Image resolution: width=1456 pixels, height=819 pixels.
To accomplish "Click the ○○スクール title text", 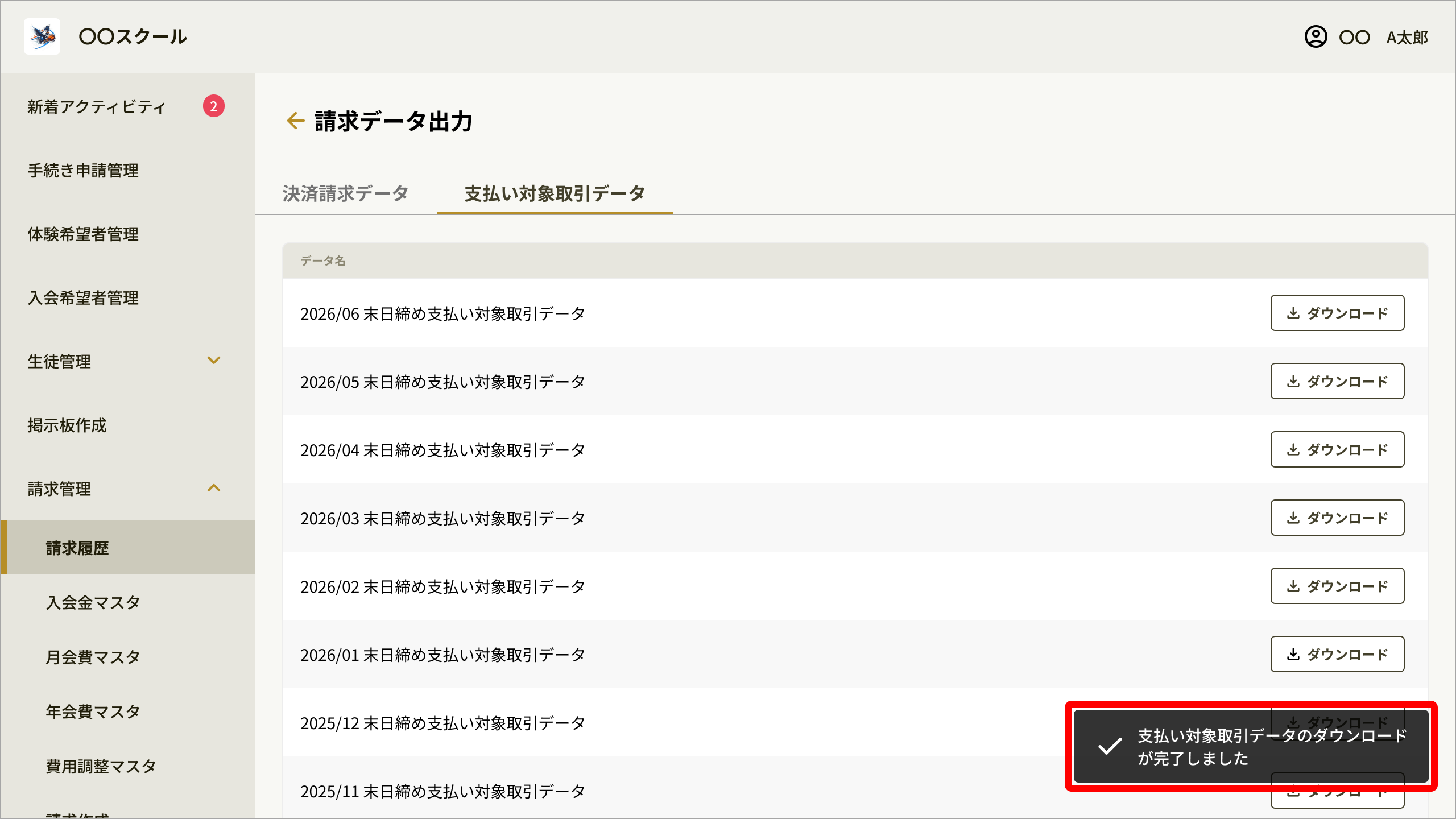I will [133, 36].
